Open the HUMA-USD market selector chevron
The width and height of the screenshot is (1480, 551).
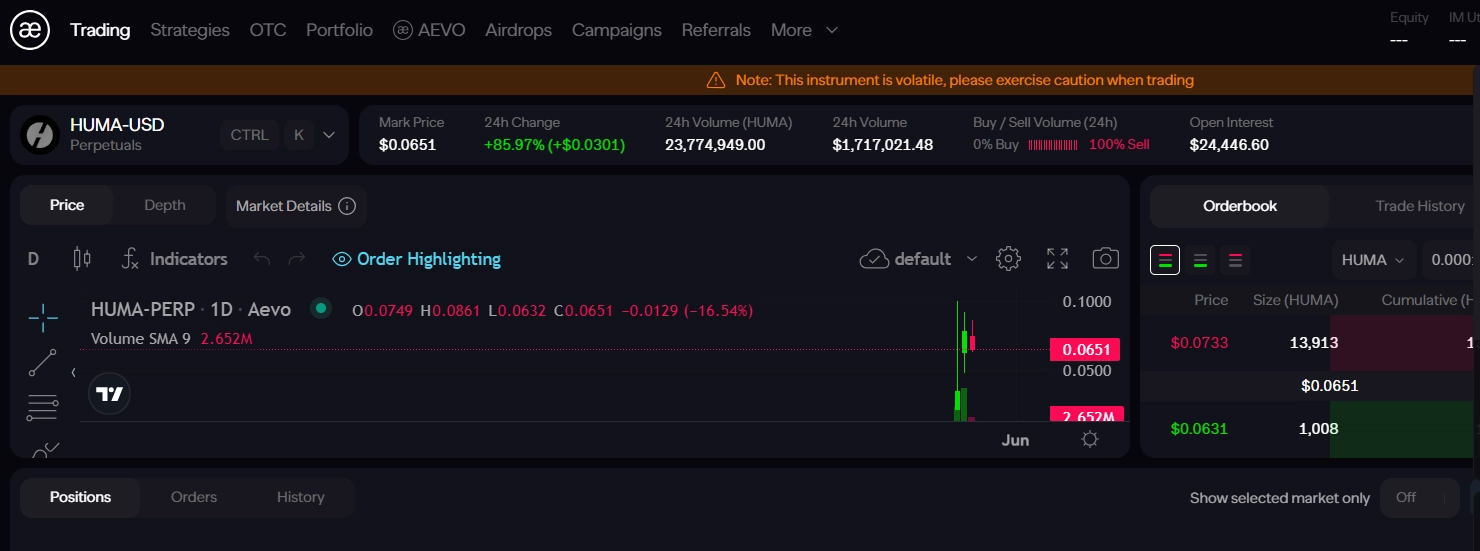[329, 135]
